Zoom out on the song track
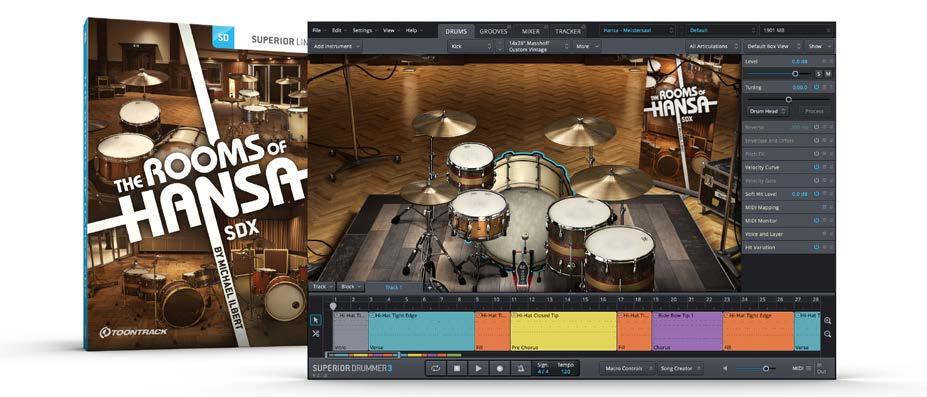 coord(828,334)
